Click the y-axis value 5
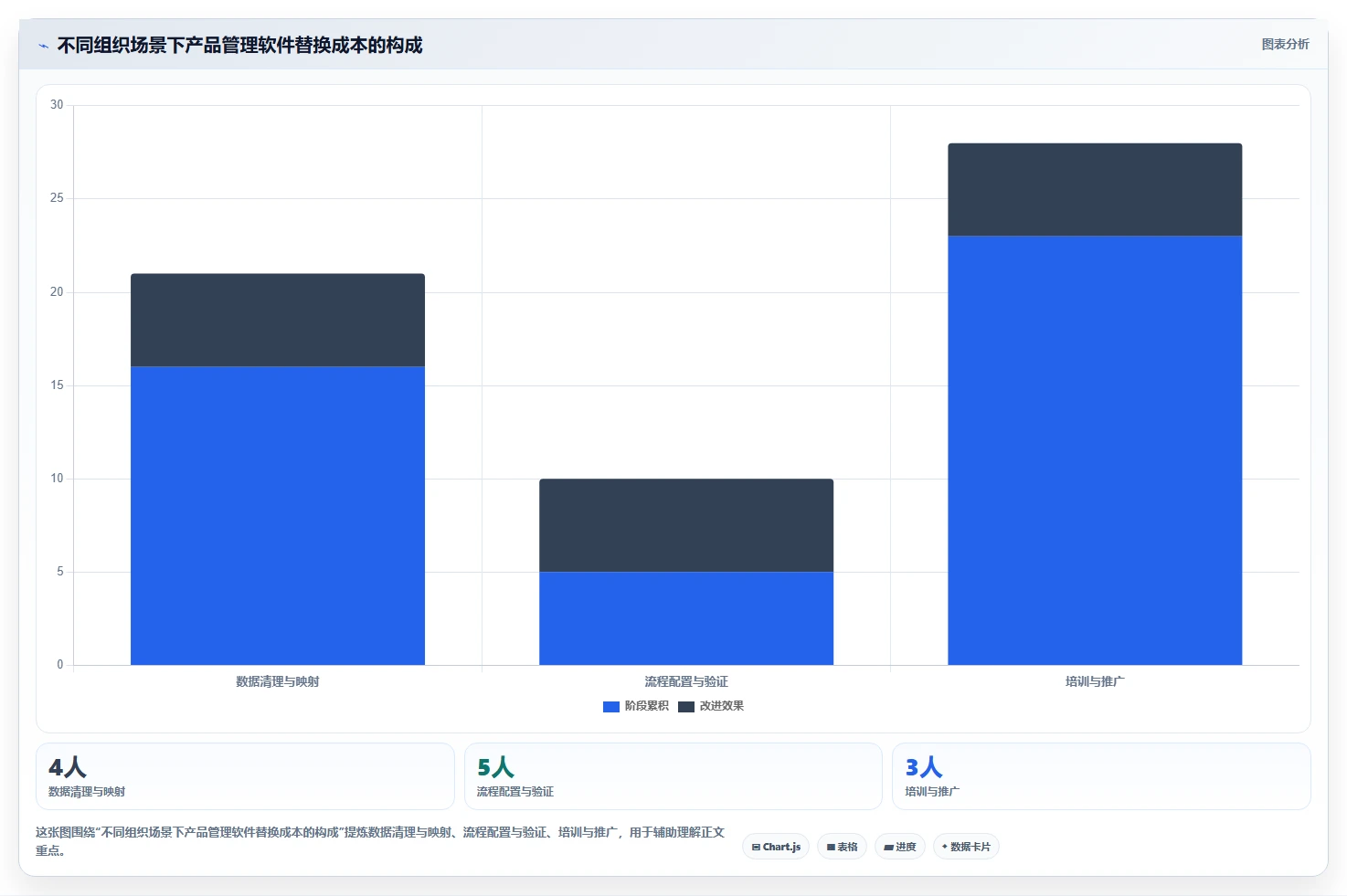1347x896 pixels. pos(60,572)
